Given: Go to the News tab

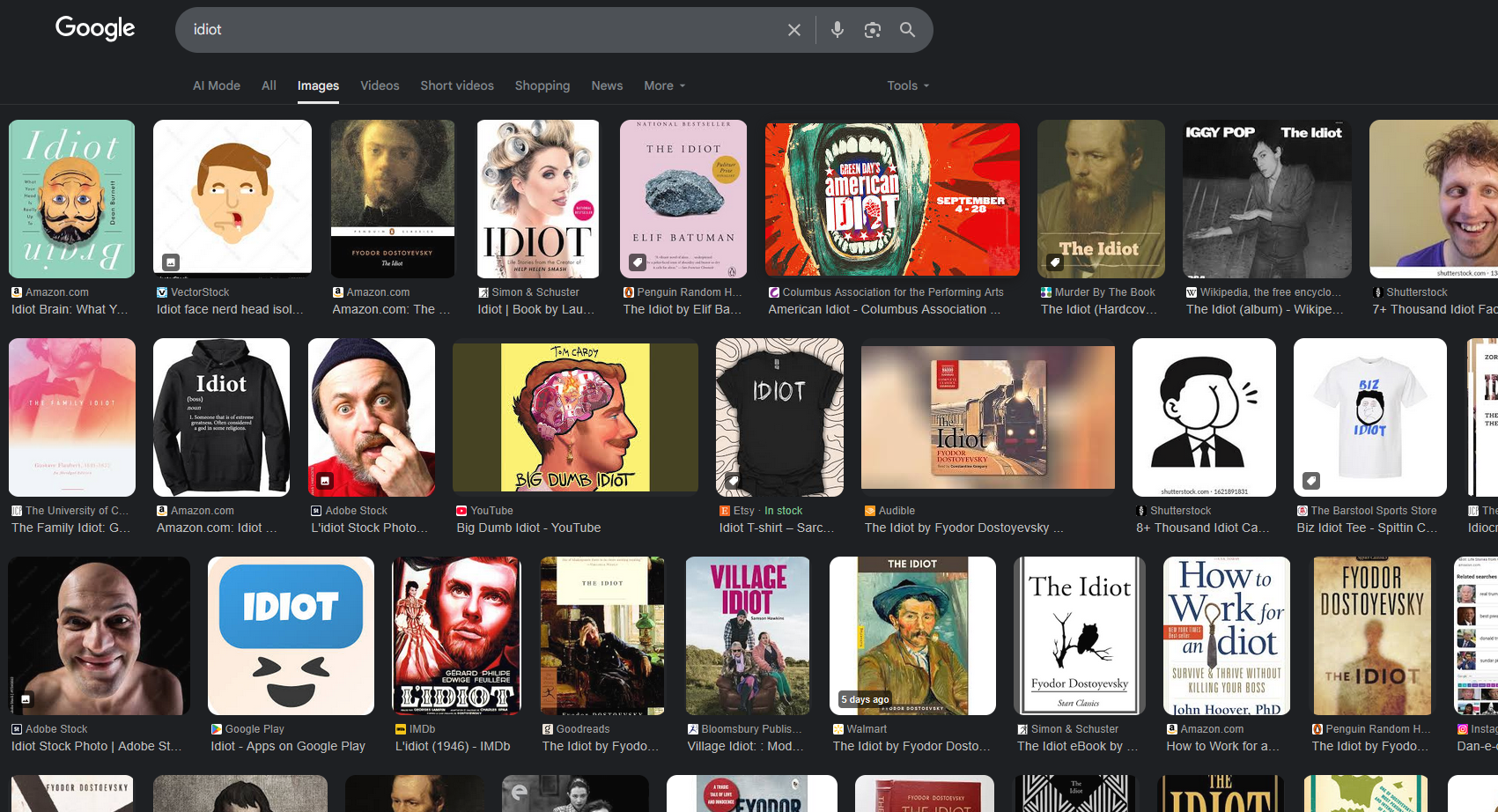Looking at the screenshot, I should pos(607,85).
